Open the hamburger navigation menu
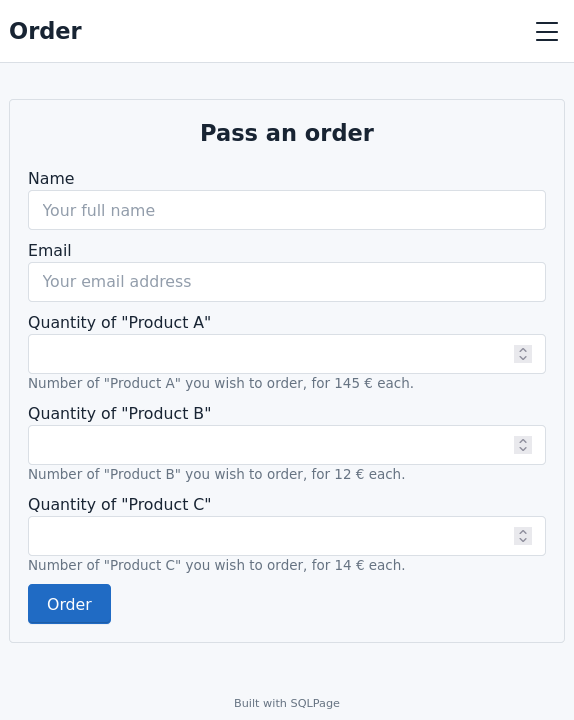Viewport: 574px width, 720px height. point(546,31)
